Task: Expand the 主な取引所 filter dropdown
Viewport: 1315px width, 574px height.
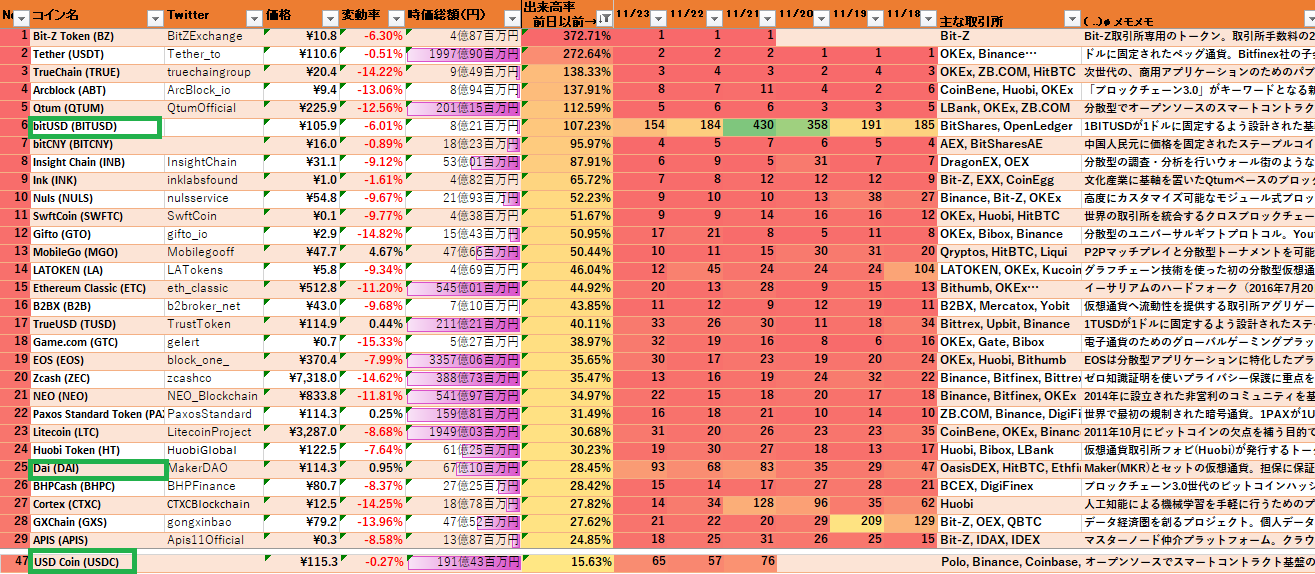Action: (x=1071, y=18)
